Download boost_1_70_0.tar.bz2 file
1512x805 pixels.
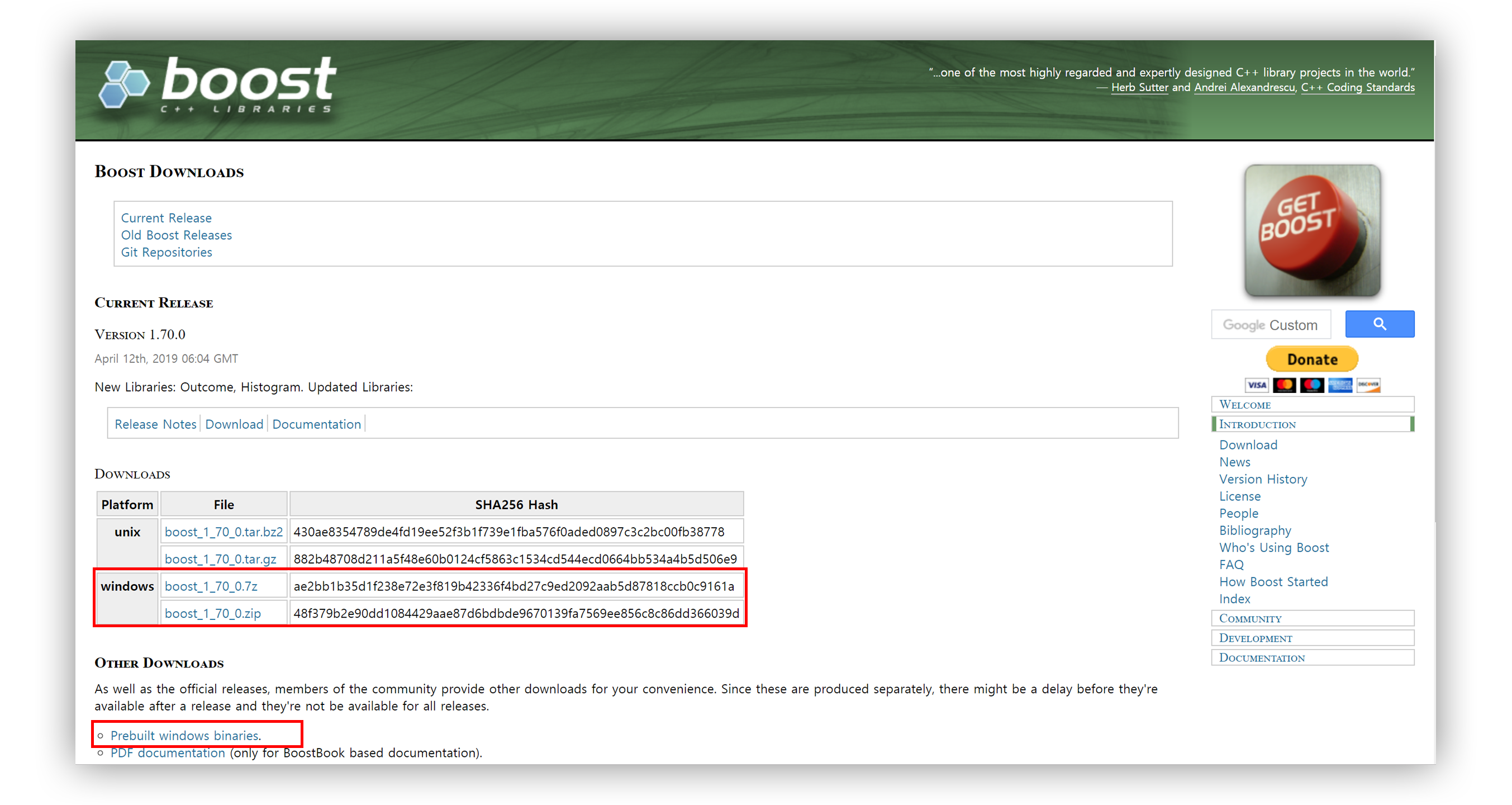(223, 532)
